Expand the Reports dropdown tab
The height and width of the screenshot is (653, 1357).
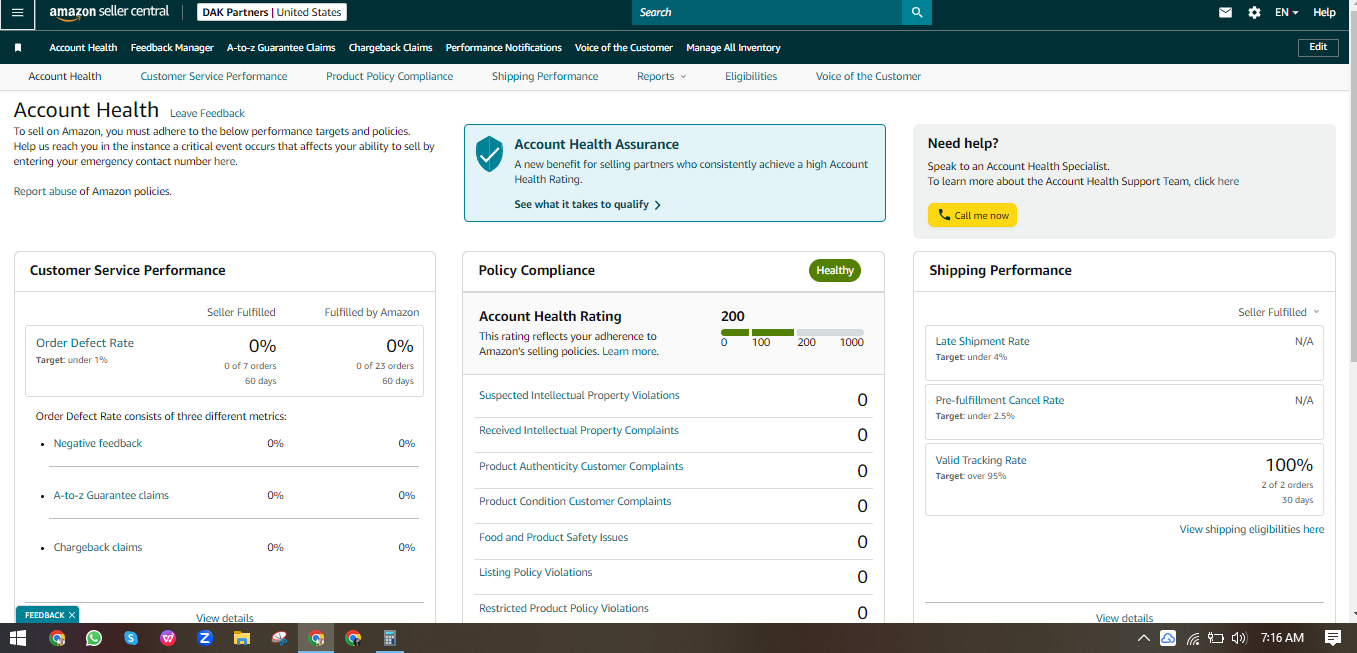point(662,76)
